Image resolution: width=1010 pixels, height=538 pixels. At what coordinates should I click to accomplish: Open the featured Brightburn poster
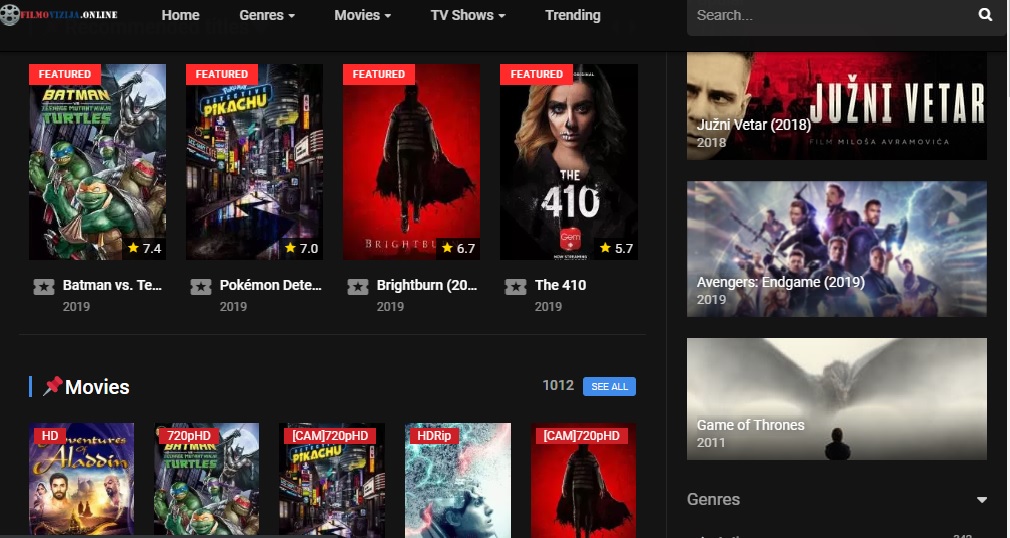pos(412,162)
